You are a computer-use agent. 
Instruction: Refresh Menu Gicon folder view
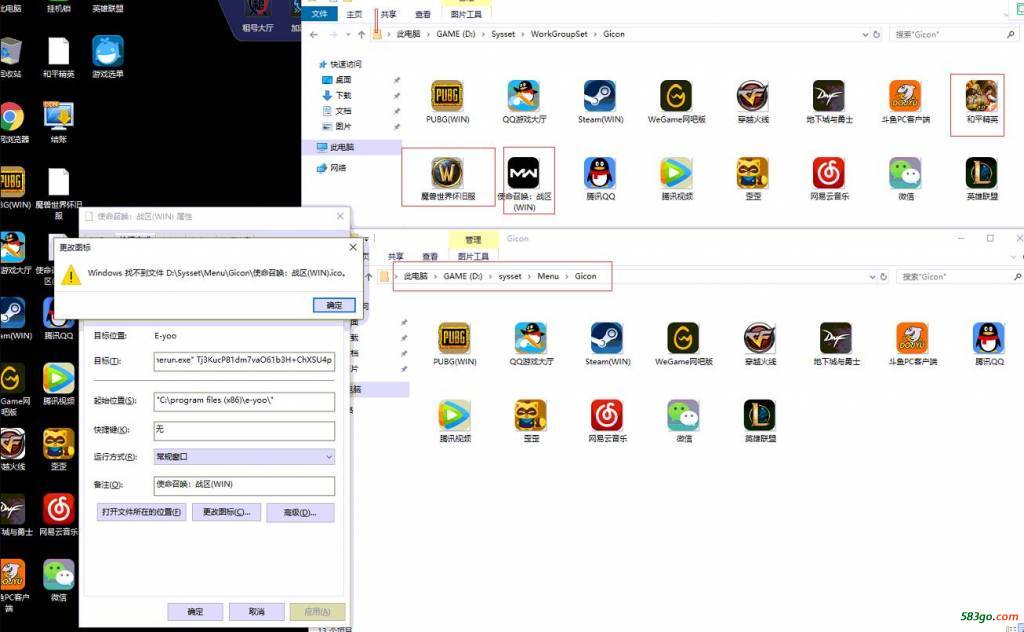[x=883, y=277]
